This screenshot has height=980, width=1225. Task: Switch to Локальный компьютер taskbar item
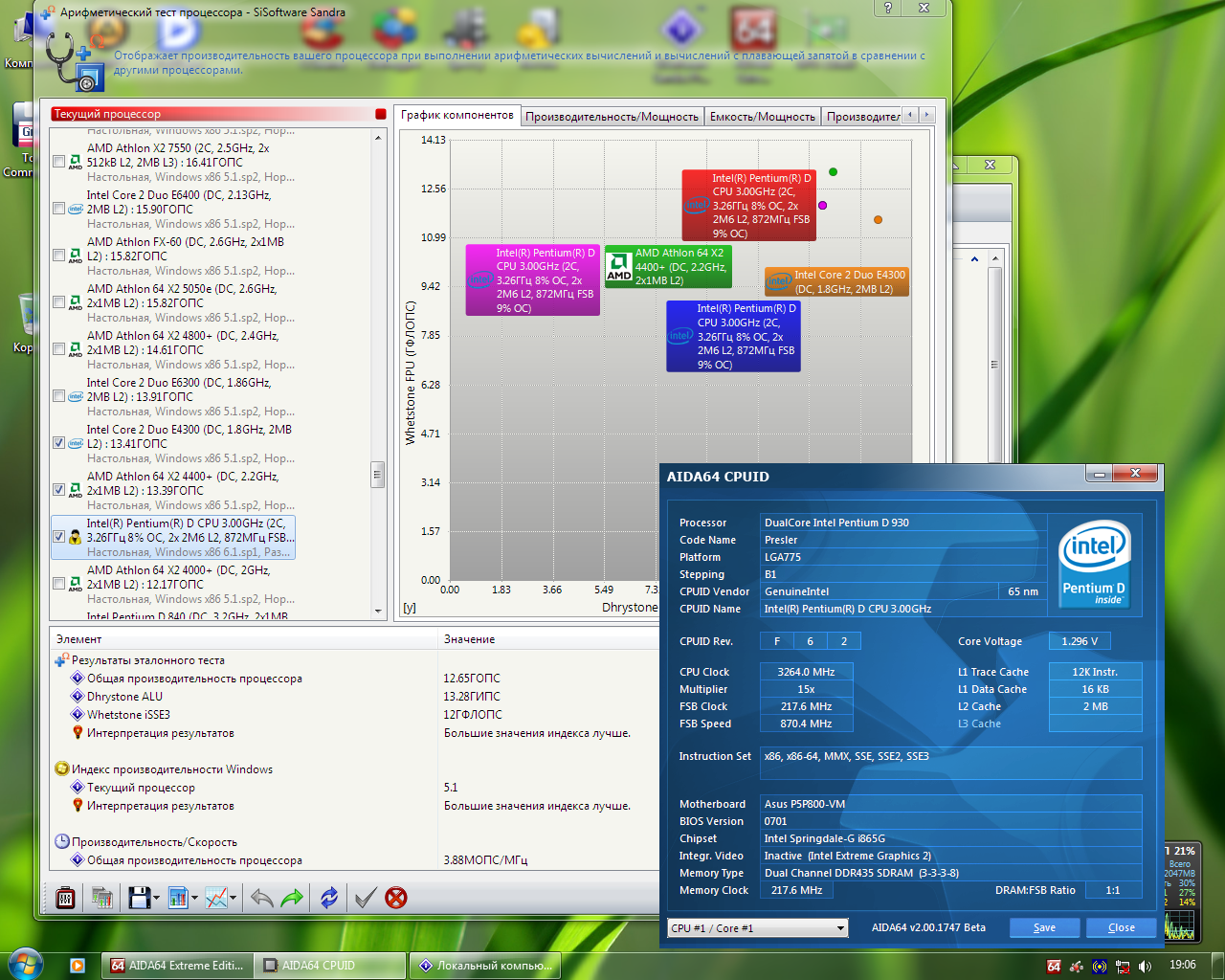485,966
